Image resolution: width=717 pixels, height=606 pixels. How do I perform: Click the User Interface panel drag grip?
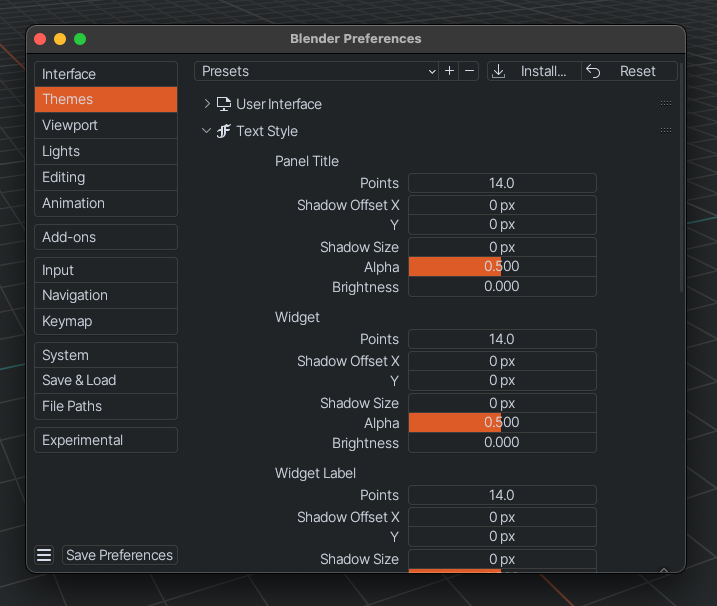point(666,103)
